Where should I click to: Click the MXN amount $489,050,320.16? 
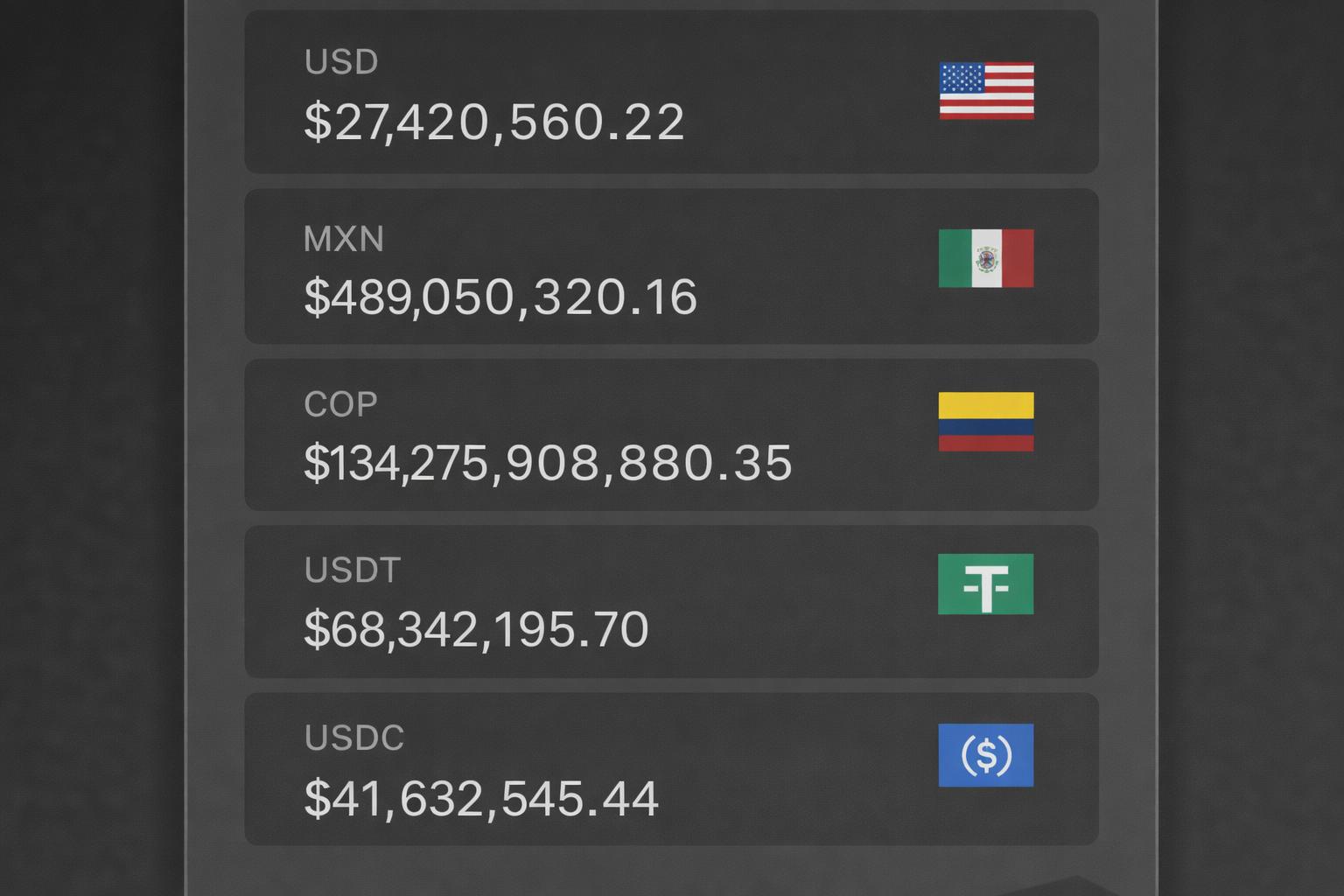click(498, 297)
